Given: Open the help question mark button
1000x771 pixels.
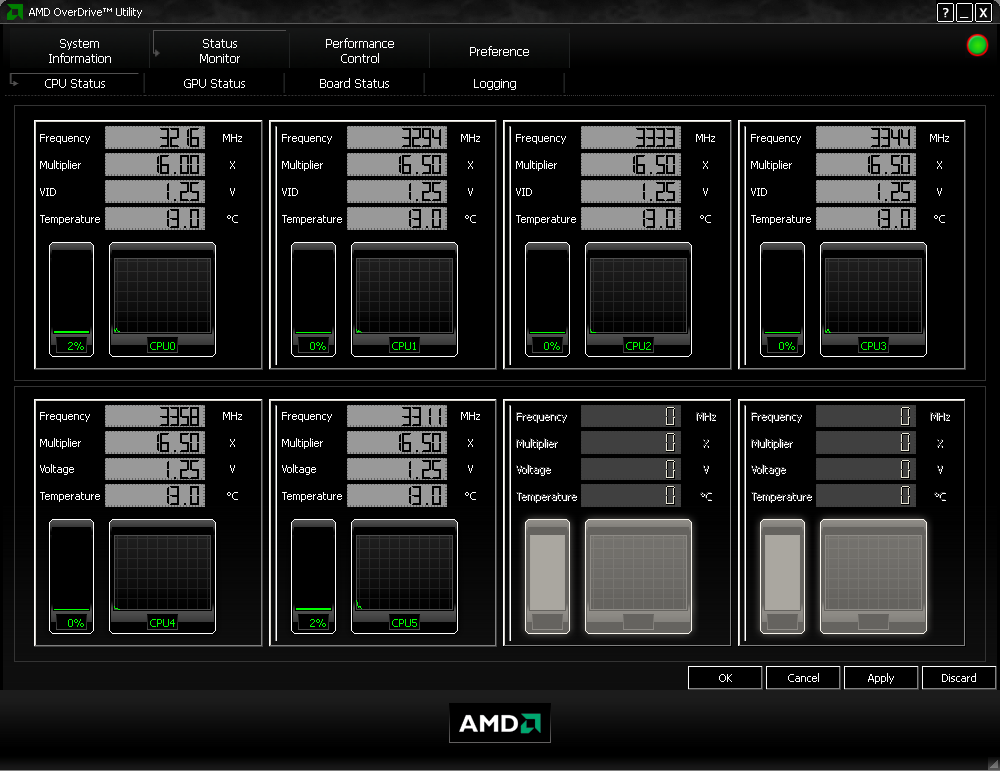Looking at the screenshot, I should pyautogui.click(x=945, y=12).
